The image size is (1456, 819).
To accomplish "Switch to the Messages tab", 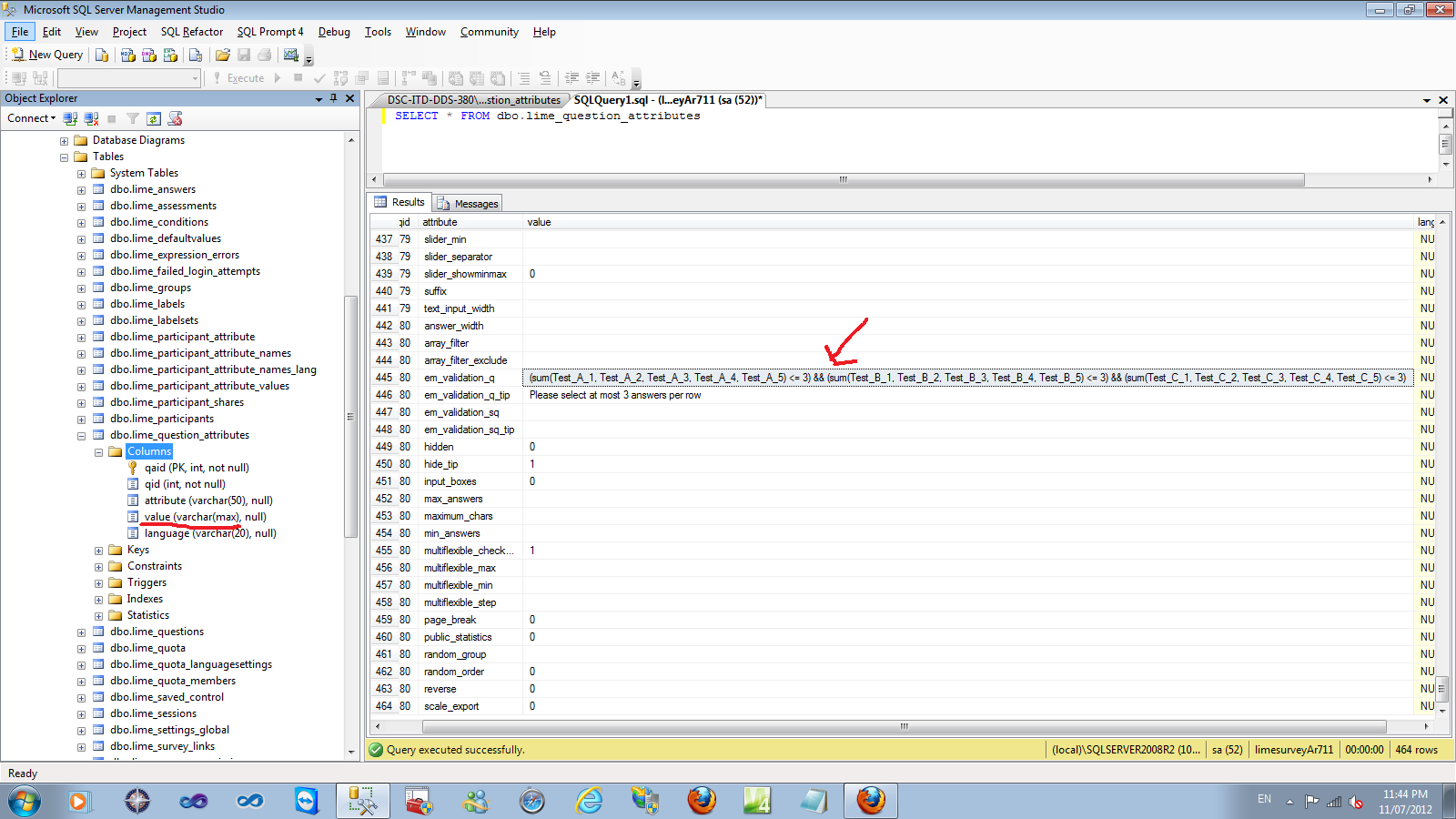I will coord(468,204).
